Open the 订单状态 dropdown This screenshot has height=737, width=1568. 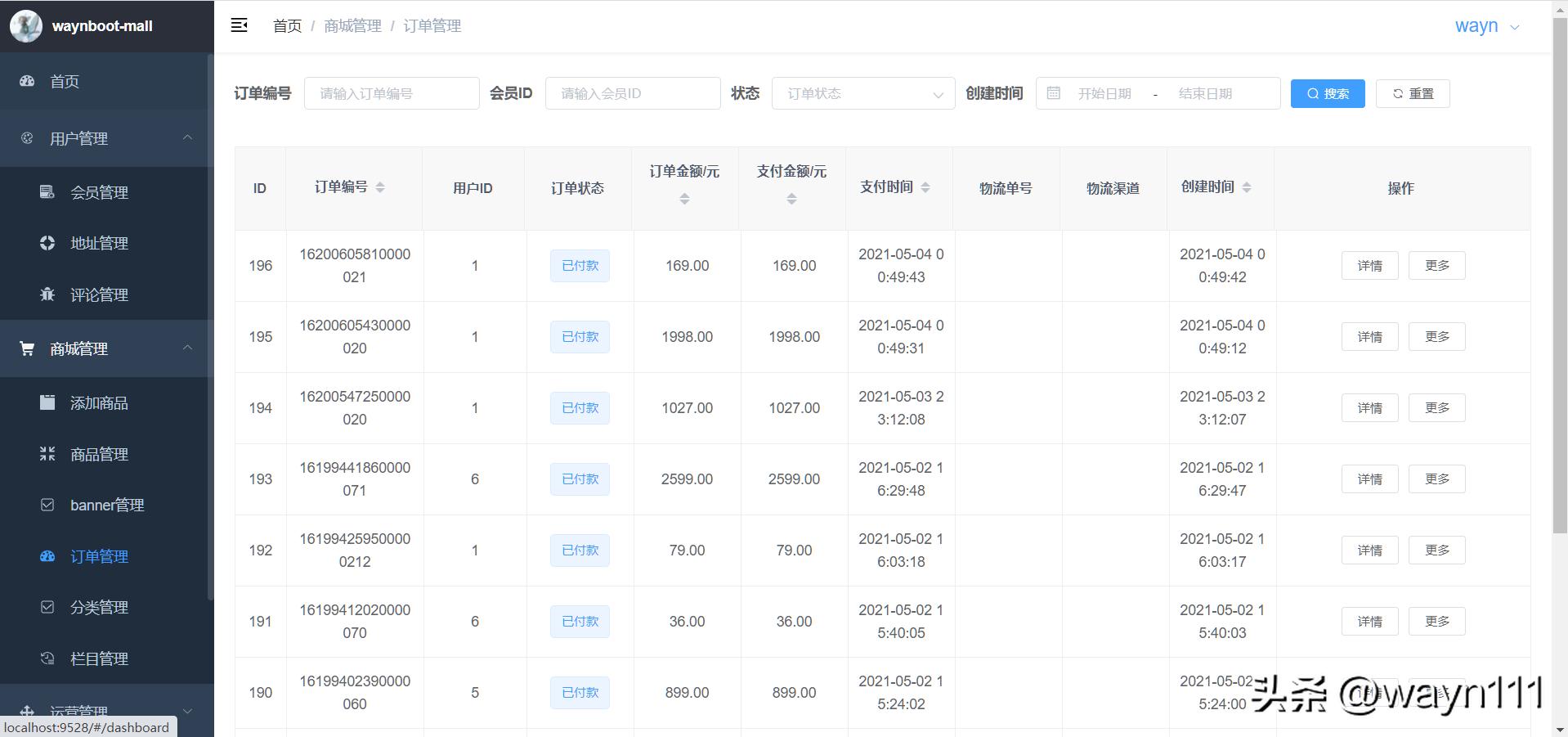863,93
